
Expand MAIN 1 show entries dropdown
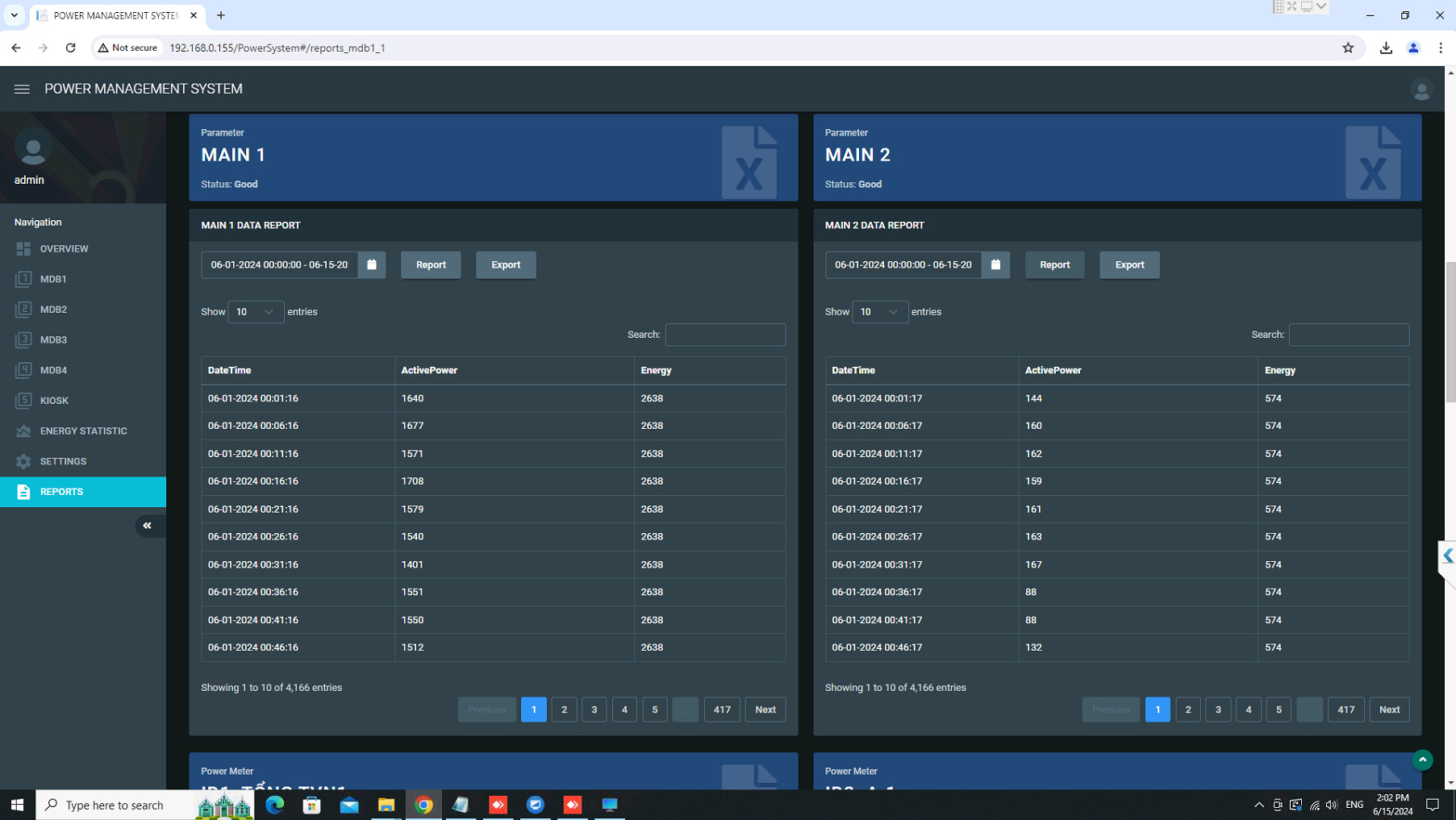click(256, 312)
